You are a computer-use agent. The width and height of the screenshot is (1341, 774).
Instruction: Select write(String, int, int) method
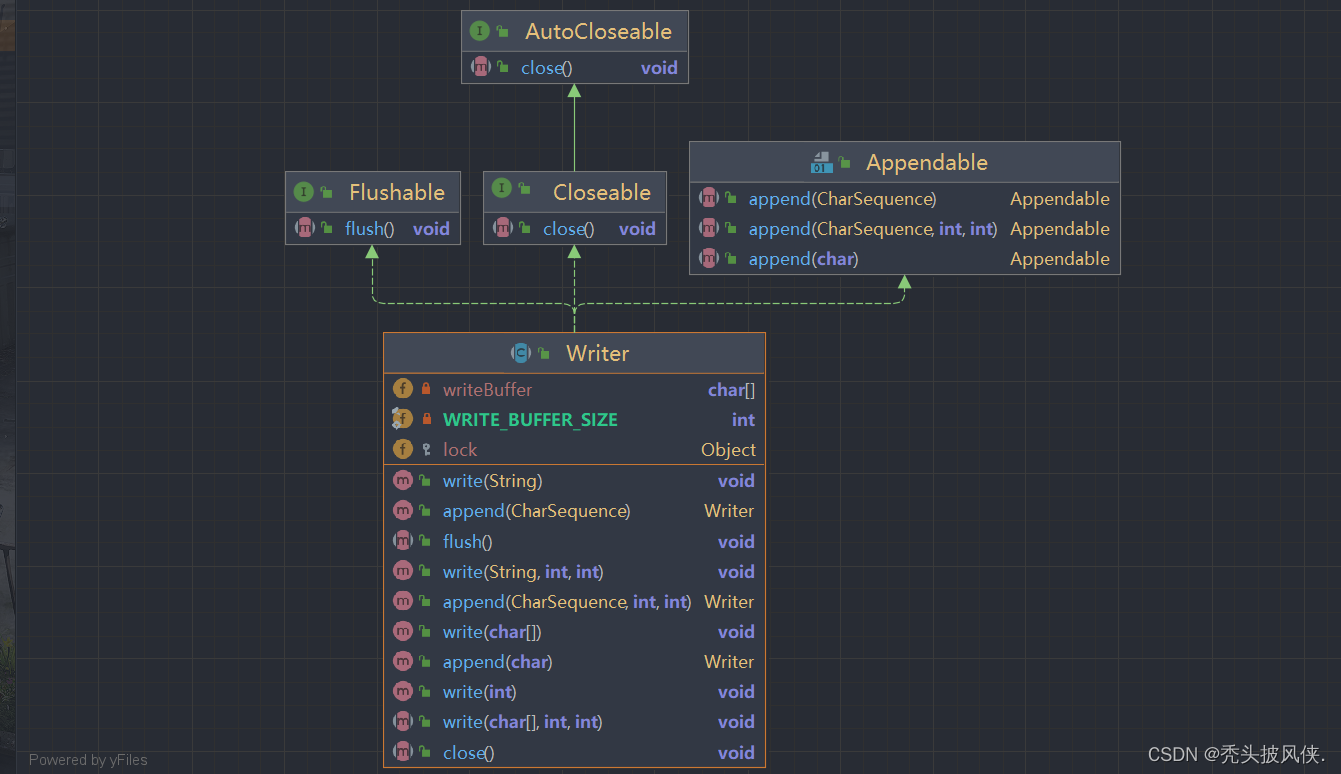574,572
